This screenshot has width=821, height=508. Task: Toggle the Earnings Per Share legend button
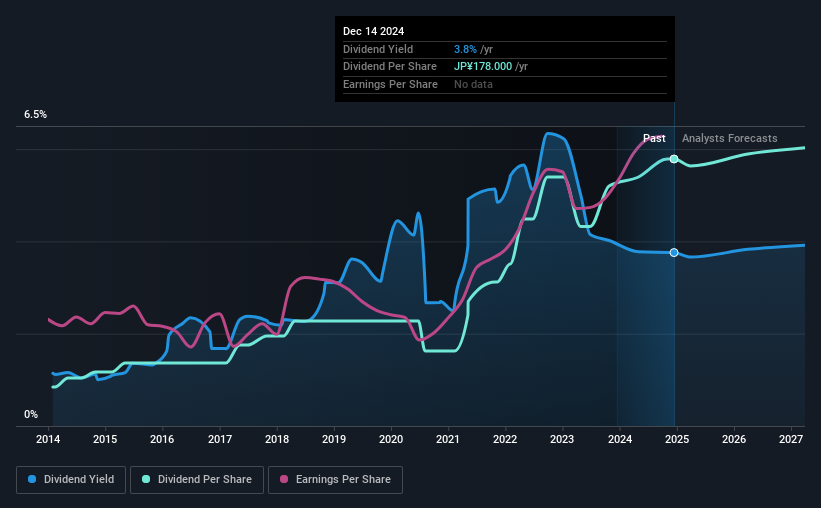[336, 480]
